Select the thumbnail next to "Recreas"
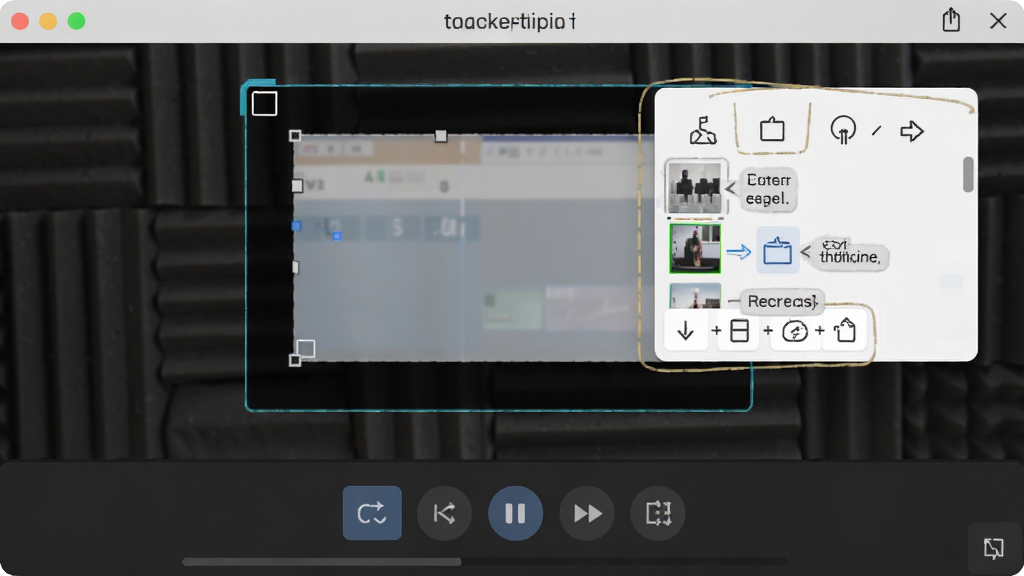Image resolution: width=1024 pixels, height=576 pixels. point(695,296)
